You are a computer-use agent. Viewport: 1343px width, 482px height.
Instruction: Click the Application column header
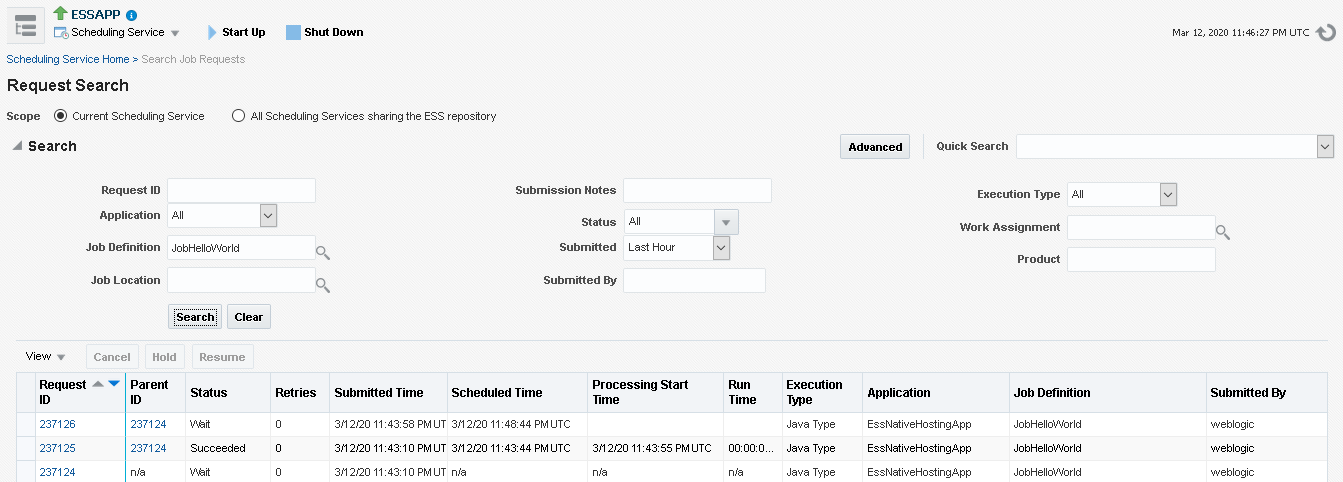point(935,392)
